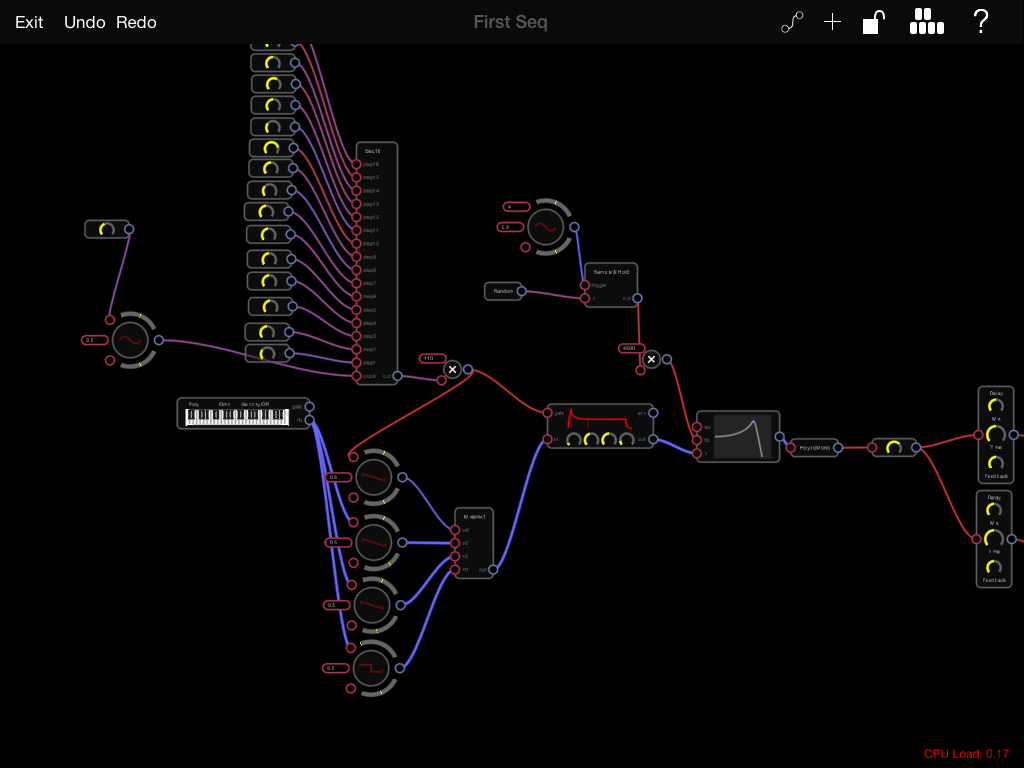Adjust the first ADSR envelope knob
The height and width of the screenshot is (768, 1024).
(x=573, y=440)
